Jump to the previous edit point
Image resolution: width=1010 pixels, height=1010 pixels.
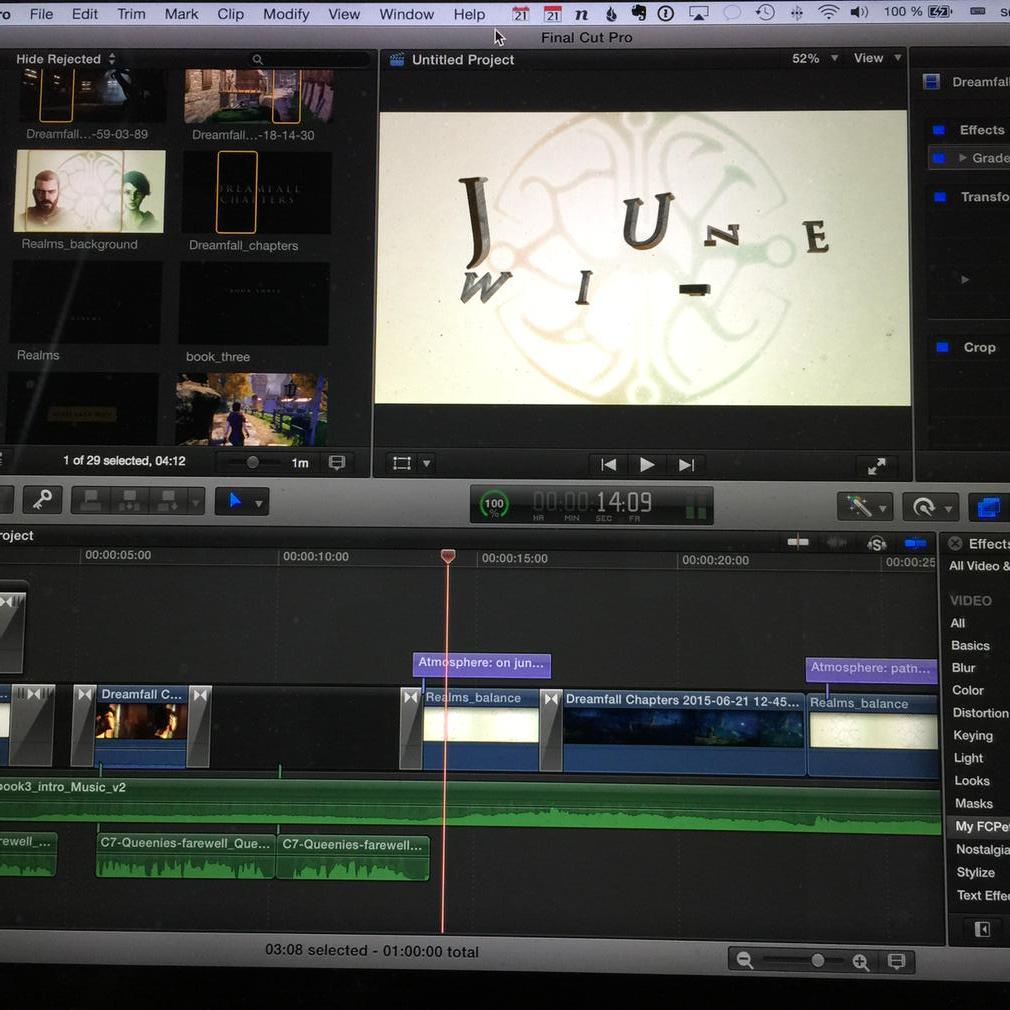(x=609, y=464)
